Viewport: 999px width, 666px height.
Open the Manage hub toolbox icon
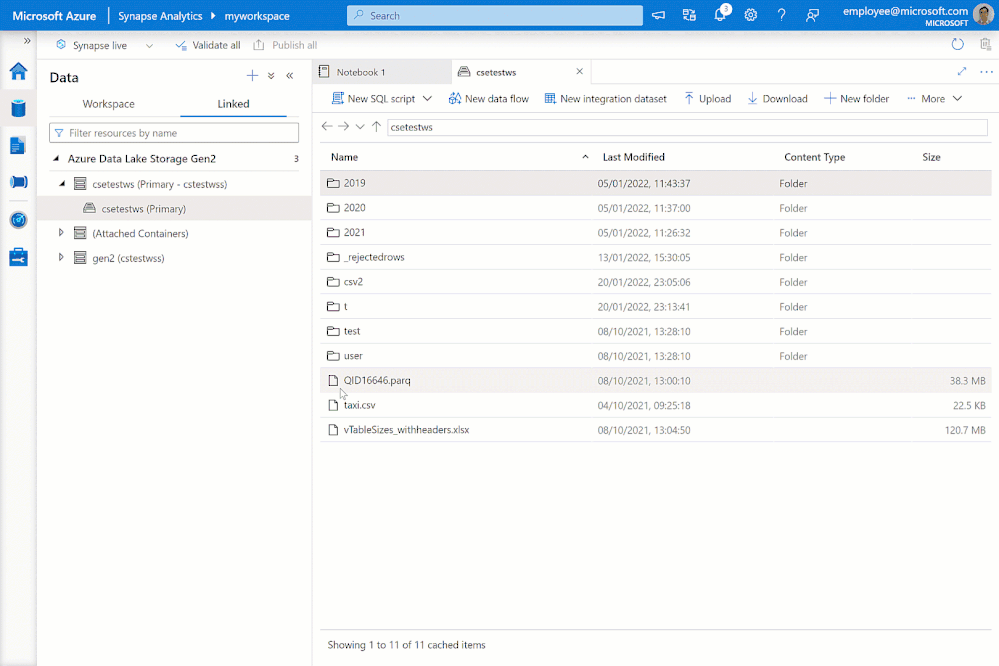[18, 257]
